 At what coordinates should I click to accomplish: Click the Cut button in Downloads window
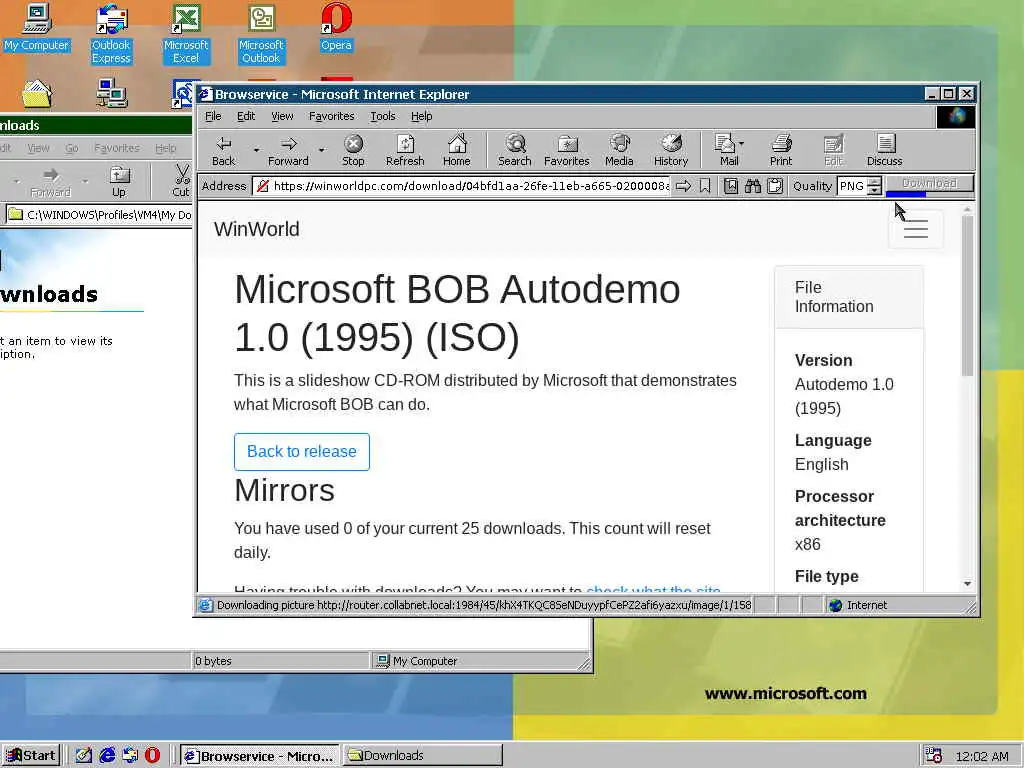coord(181,182)
